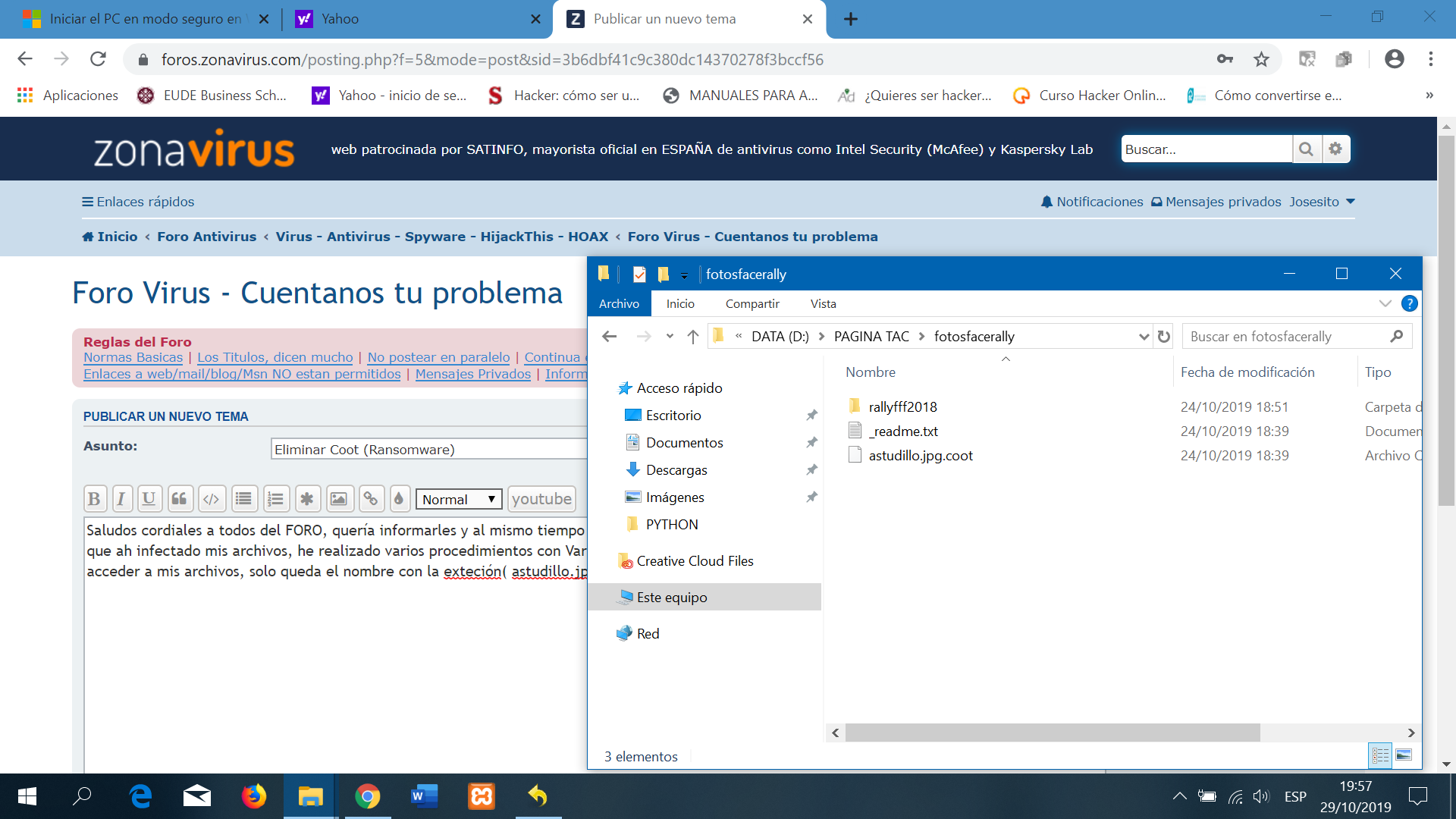Open the Vista ribbon tab
This screenshot has width=1456, height=819.
tap(823, 304)
